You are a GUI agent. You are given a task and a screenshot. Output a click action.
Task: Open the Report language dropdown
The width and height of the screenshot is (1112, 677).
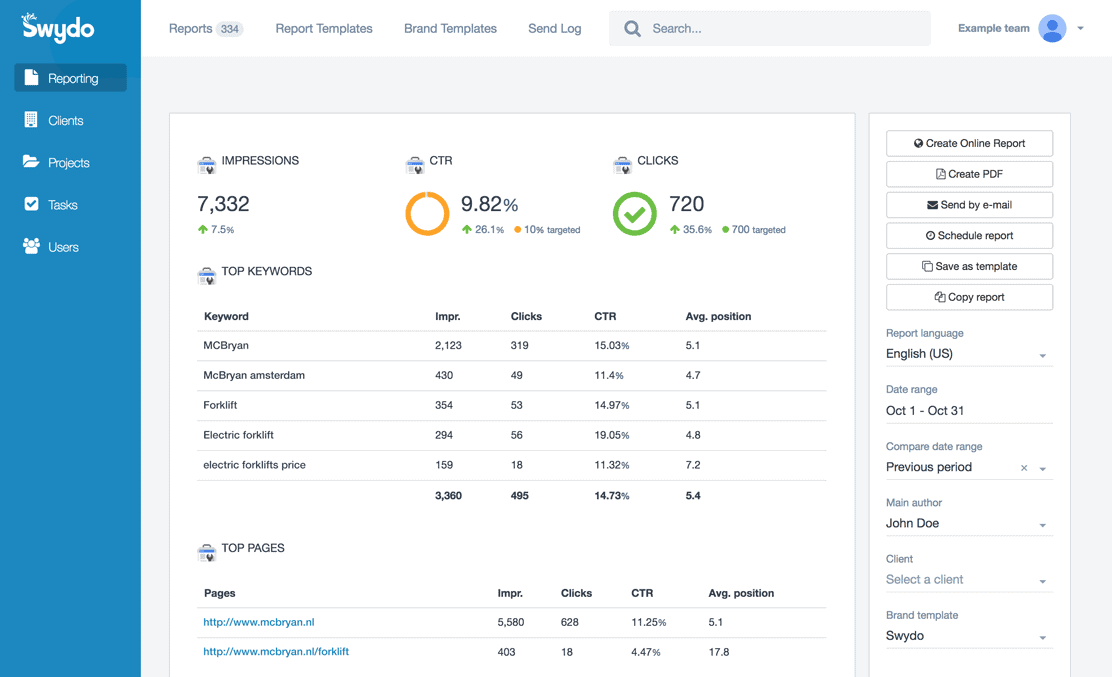click(967, 353)
